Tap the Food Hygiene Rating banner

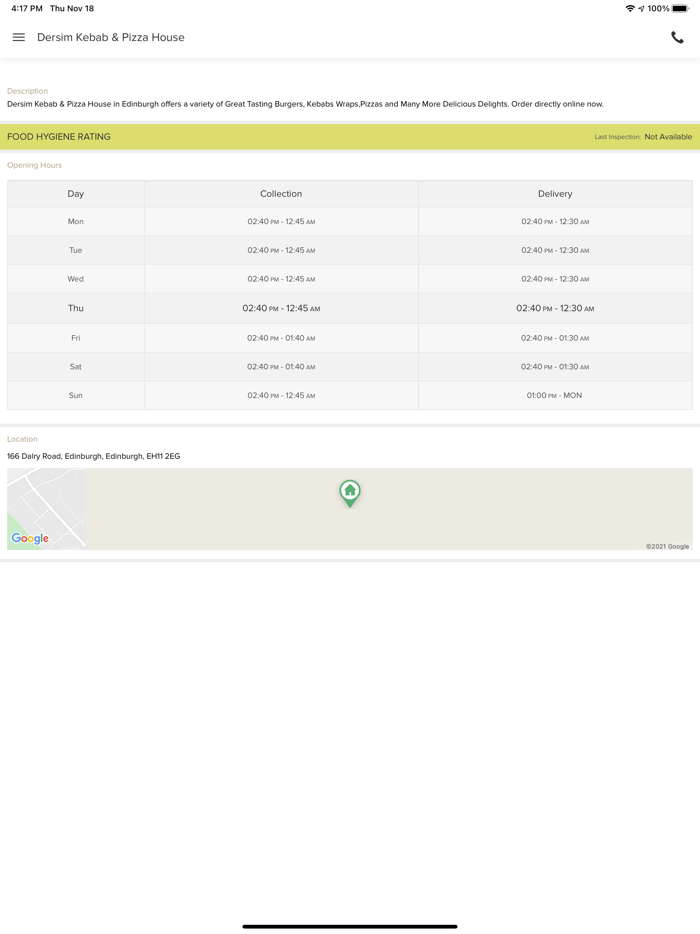coord(350,136)
